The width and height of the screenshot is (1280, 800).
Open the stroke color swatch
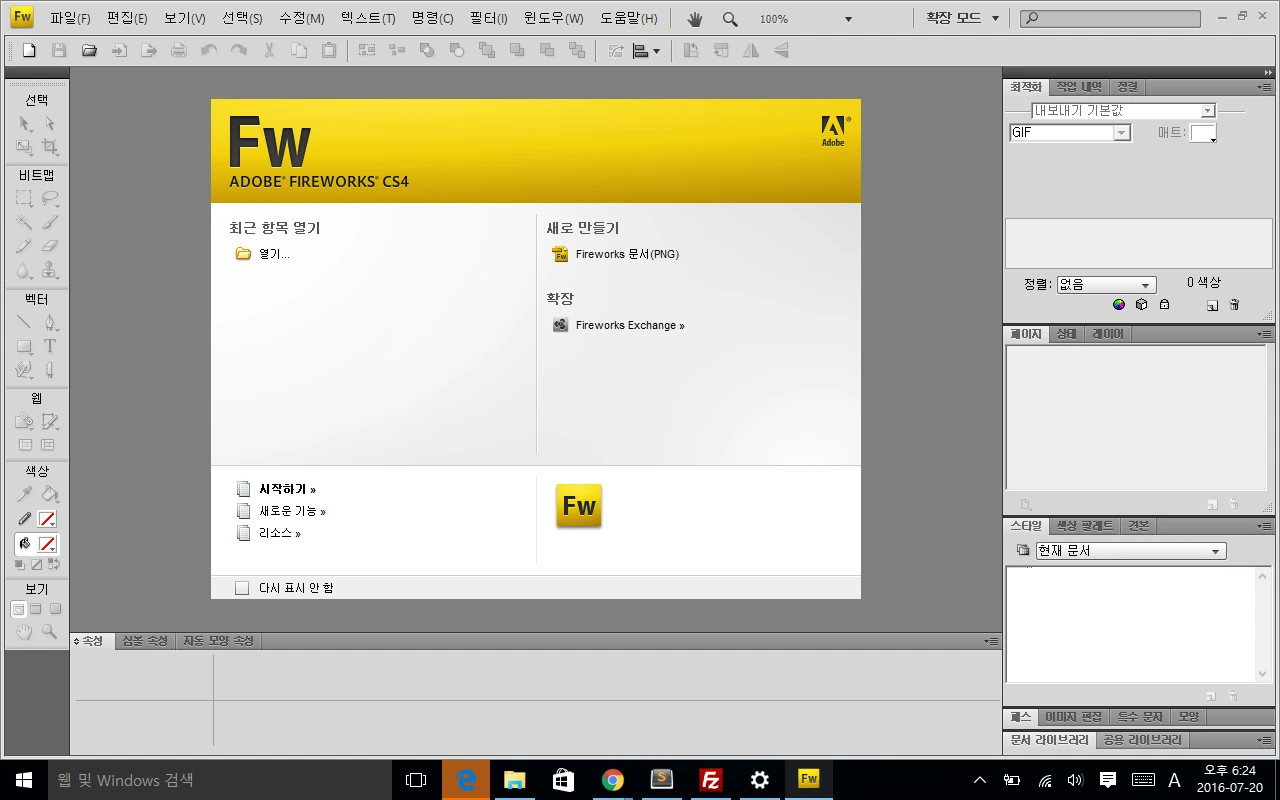(47, 519)
